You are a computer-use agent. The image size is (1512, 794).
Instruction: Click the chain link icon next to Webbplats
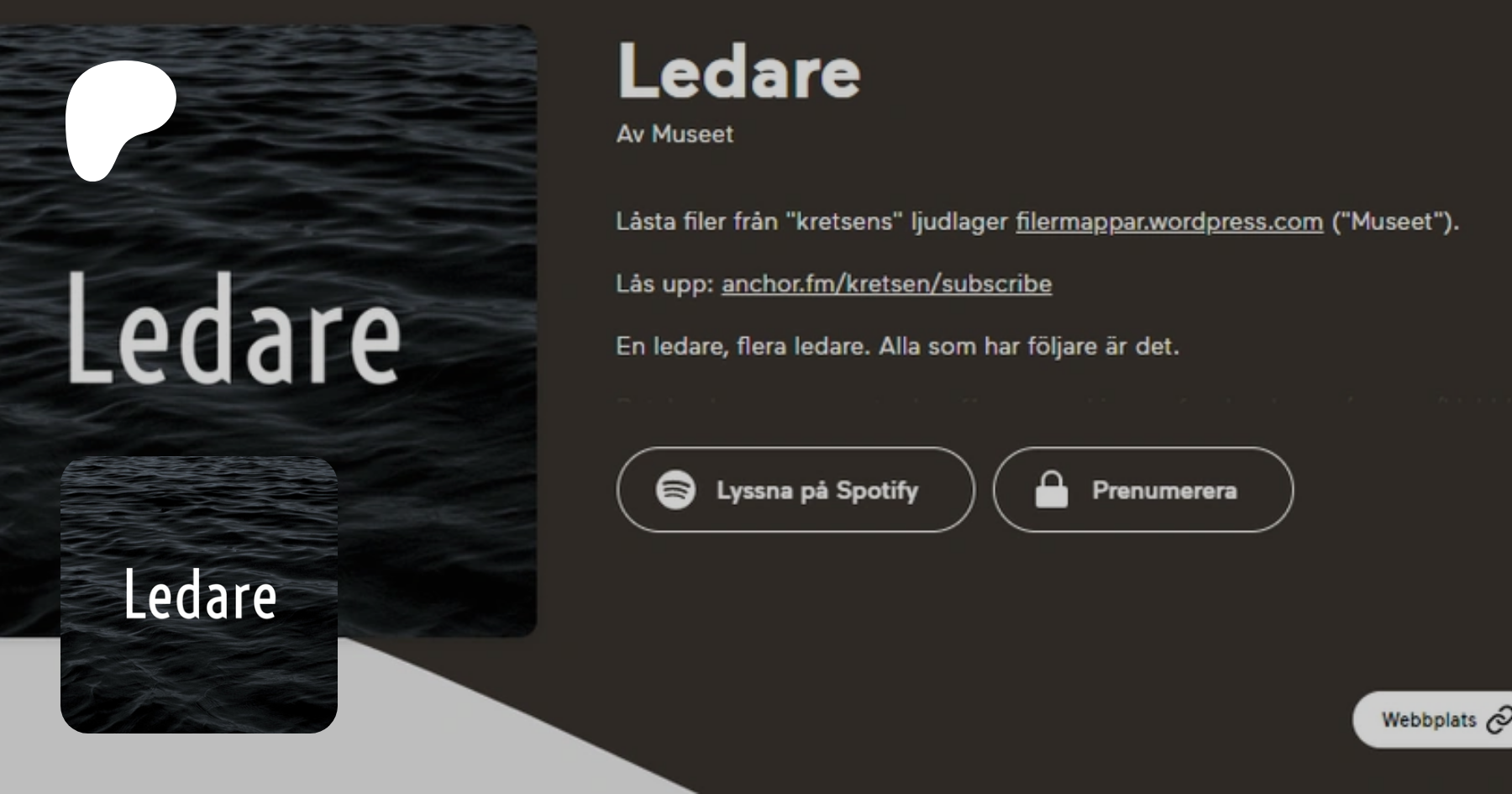(1499, 720)
